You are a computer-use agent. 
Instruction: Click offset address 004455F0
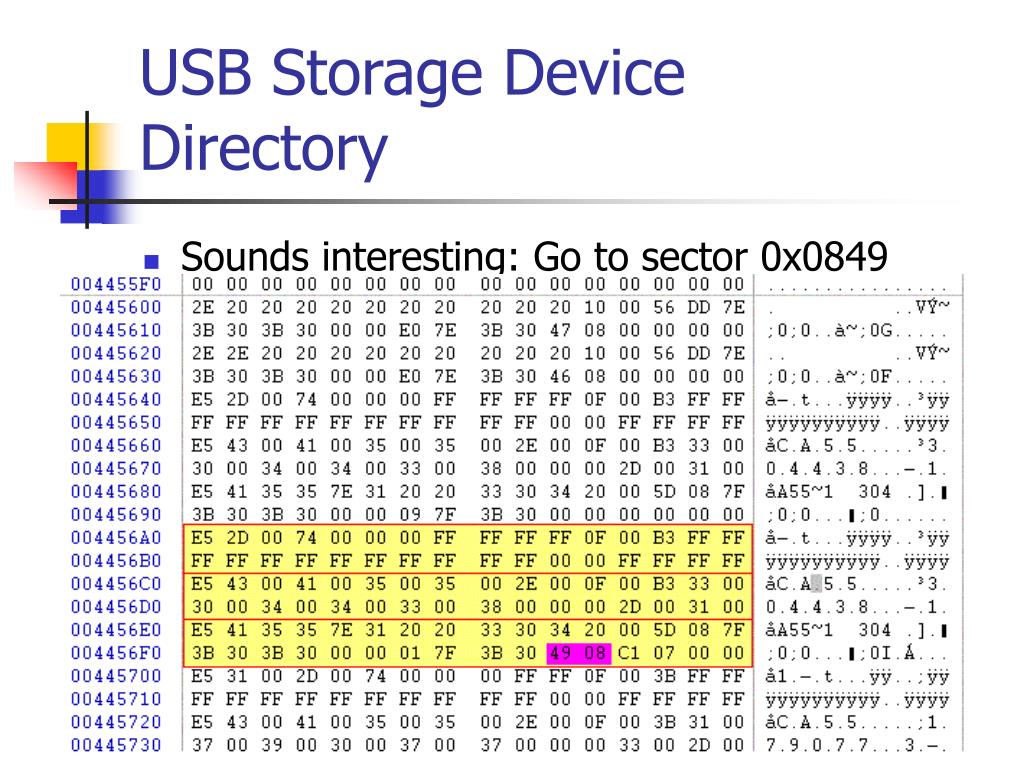116,284
